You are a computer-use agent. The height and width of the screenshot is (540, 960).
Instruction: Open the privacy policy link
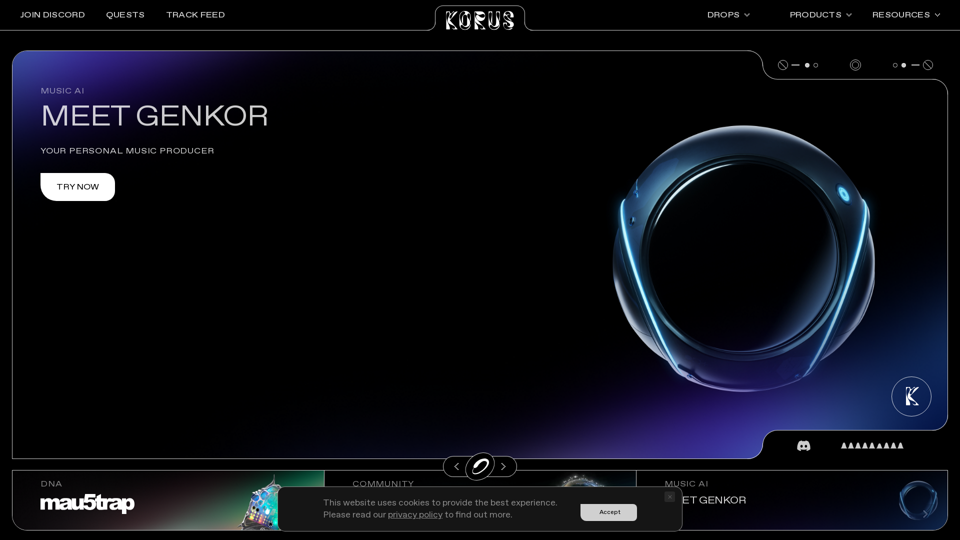[x=414, y=514]
